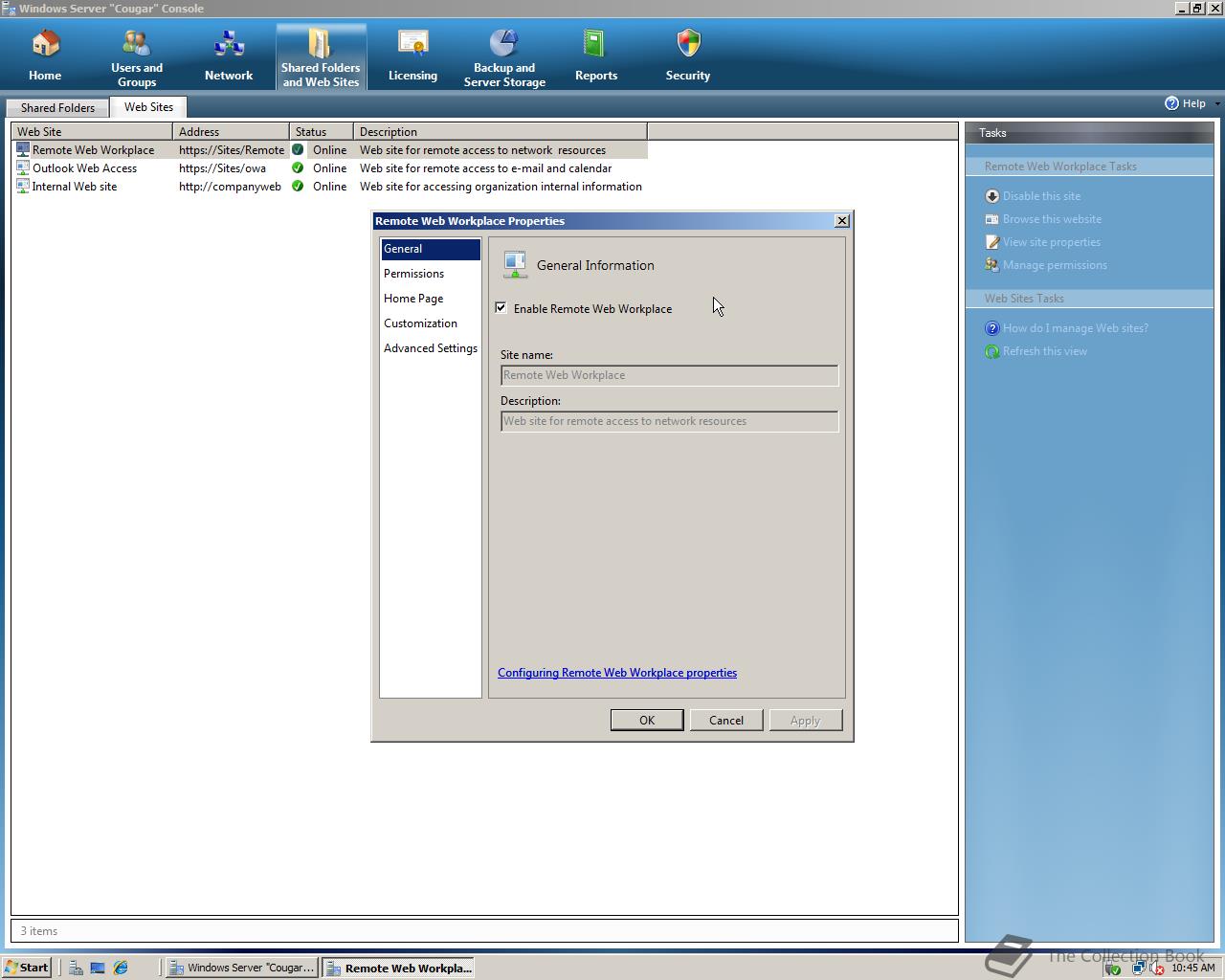Screen dimensions: 1225x980
Task: Select General in the properties dialog
Action: point(430,249)
